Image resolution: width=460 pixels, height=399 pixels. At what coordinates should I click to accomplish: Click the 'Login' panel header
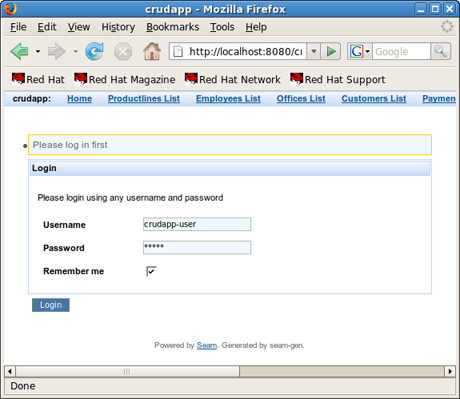pos(230,168)
